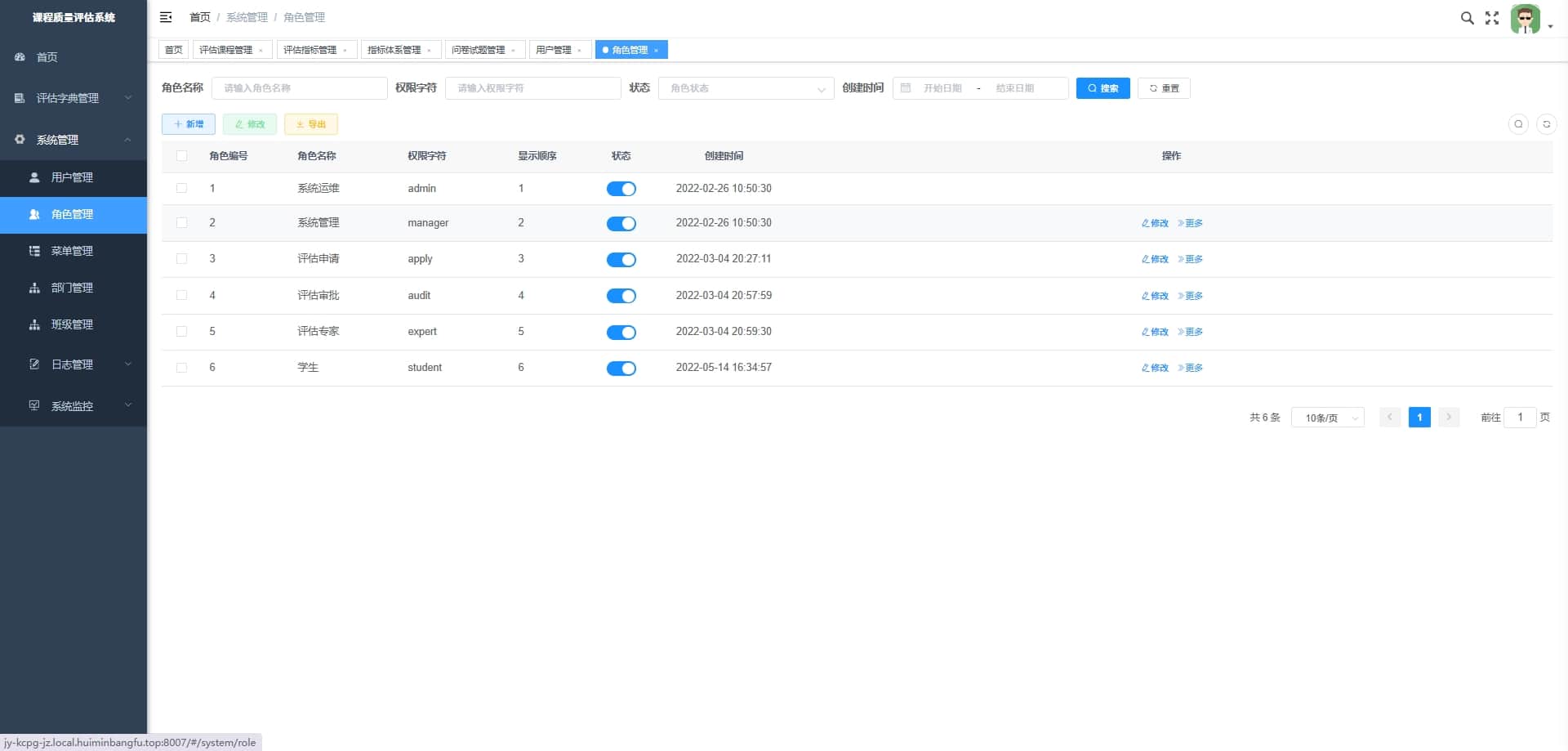The width and height of the screenshot is (1568, 751).
Task: Hide the search bar via round search icon
Action: pos(1518,124)
